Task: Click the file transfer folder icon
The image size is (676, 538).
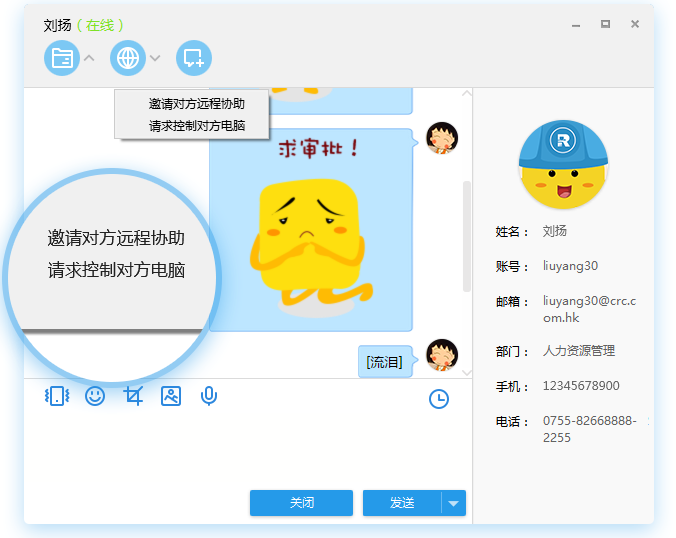Action: (62, 58)
